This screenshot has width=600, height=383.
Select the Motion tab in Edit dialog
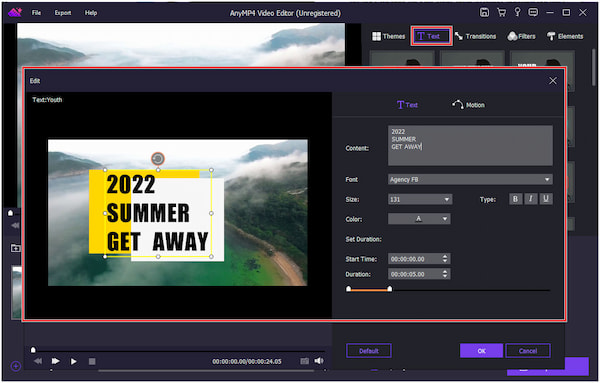pos(468,105)
